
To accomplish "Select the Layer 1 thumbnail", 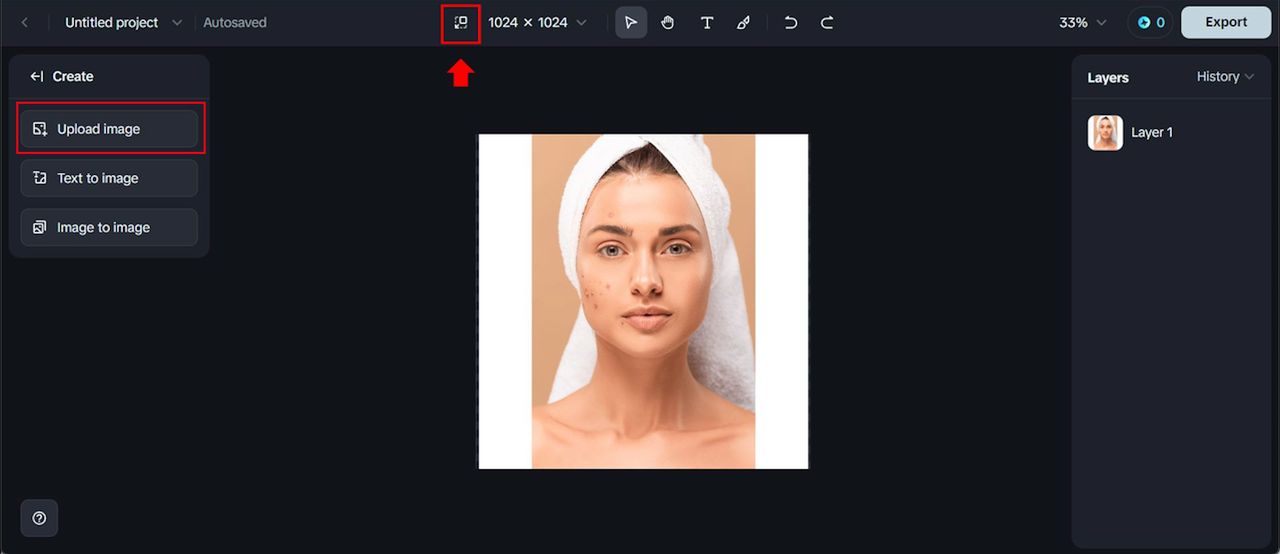I will (1105, 133).
